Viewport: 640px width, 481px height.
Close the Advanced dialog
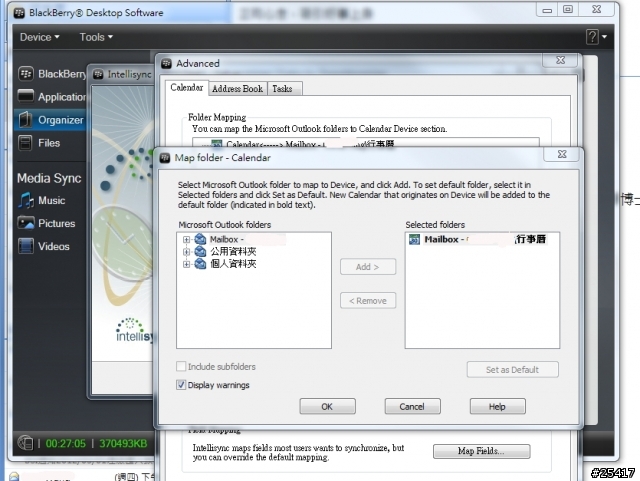pyautogui.click(x=560, y=60)
